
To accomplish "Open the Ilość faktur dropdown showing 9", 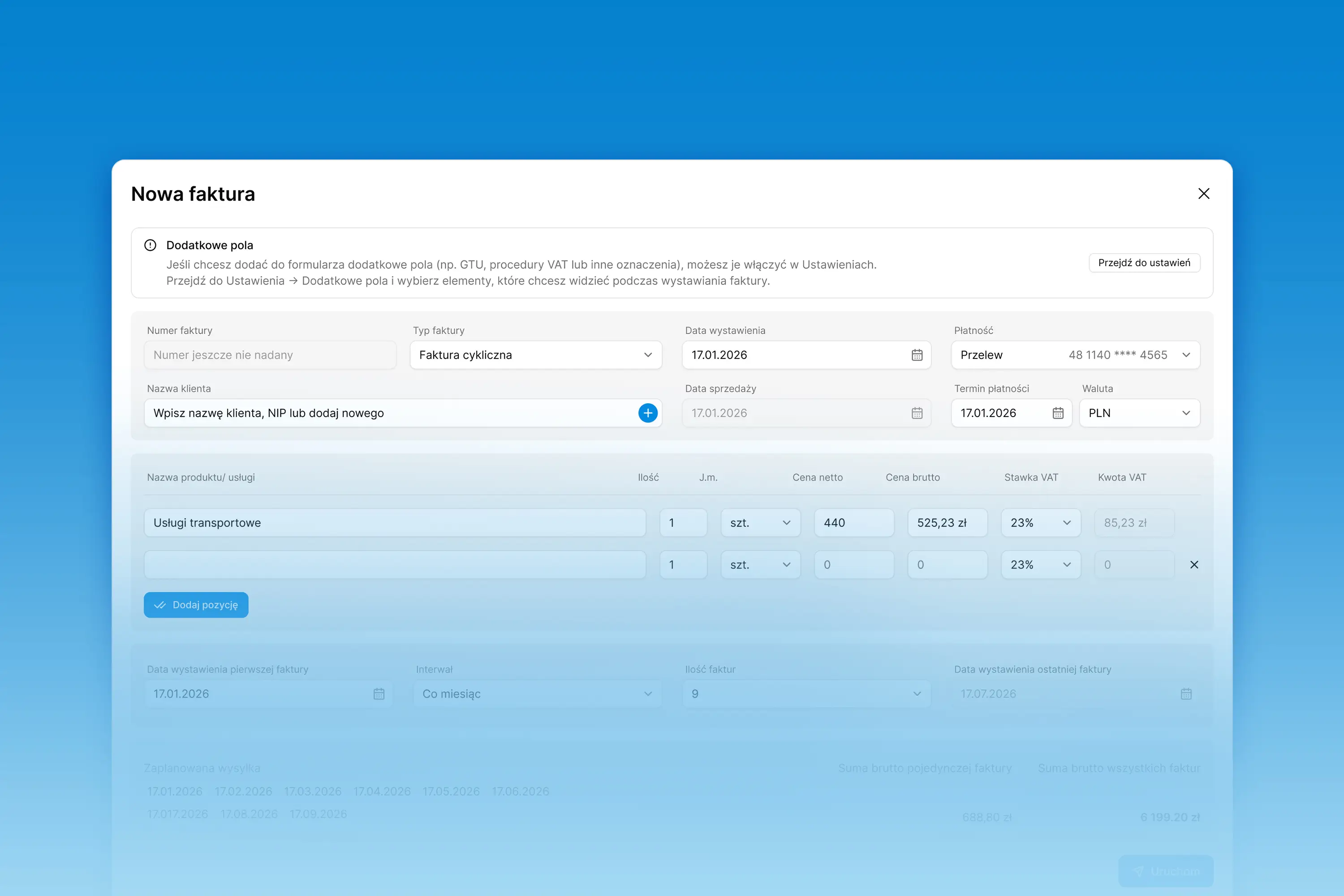I will point(806,694).
